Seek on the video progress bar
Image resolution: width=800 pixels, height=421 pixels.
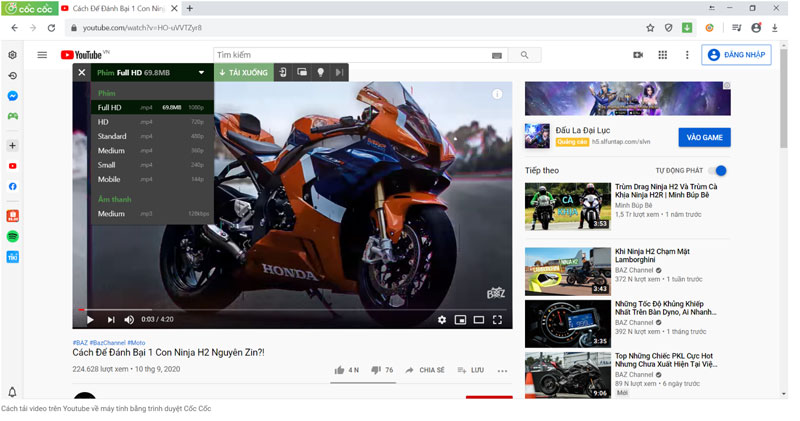(293, 309)
